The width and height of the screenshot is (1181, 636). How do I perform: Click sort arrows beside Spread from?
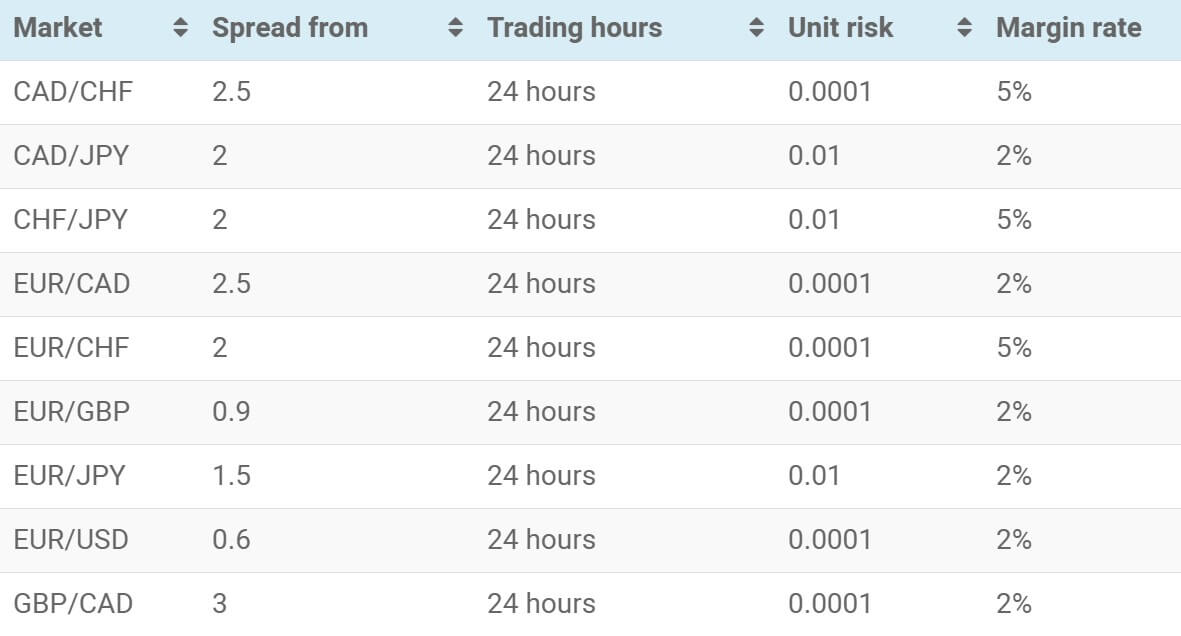[455, 28]
